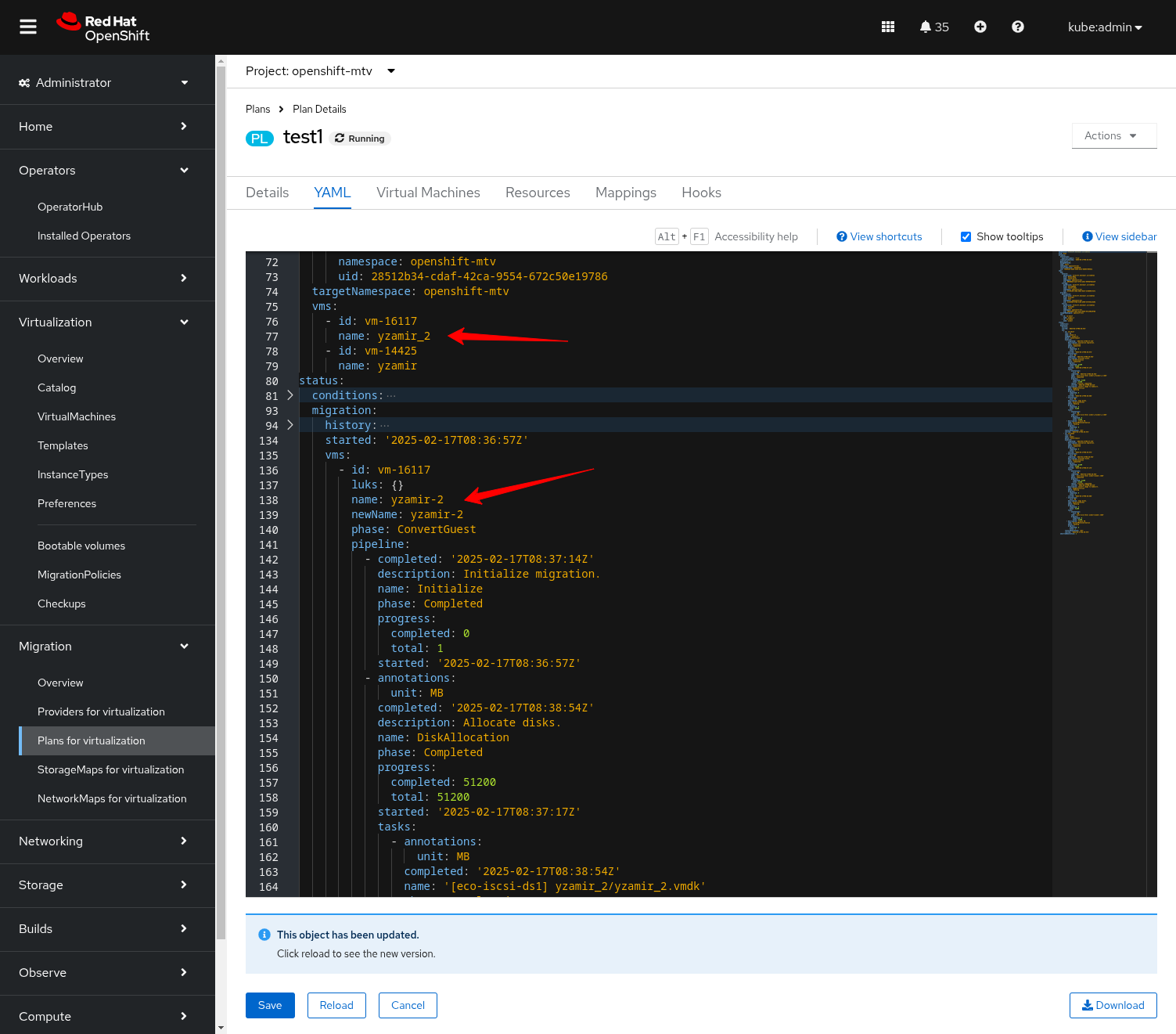
Task: Save the YAML changes
Action: (270, 1005)
